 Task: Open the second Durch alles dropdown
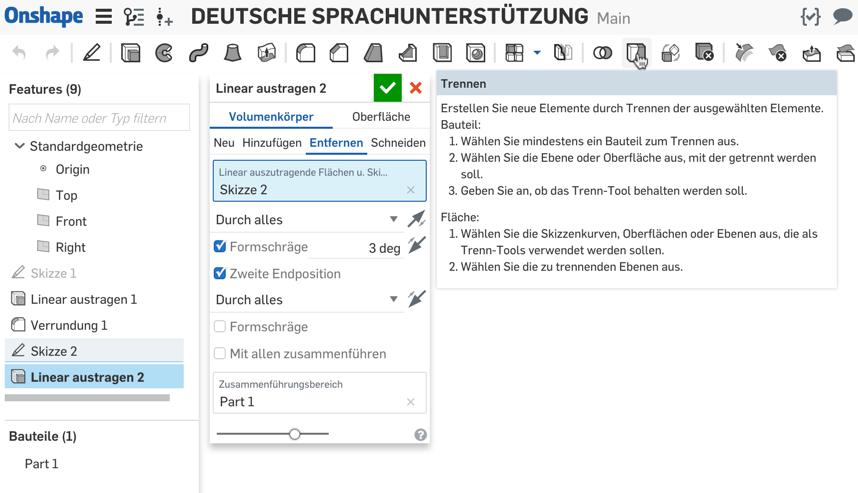click(307, 299)
